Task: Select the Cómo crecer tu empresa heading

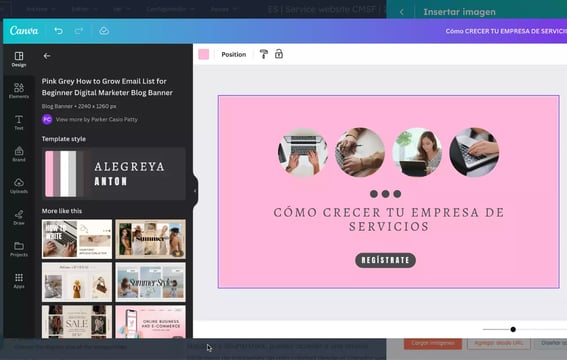Action: pyautogui.click(x=389, y=219)
